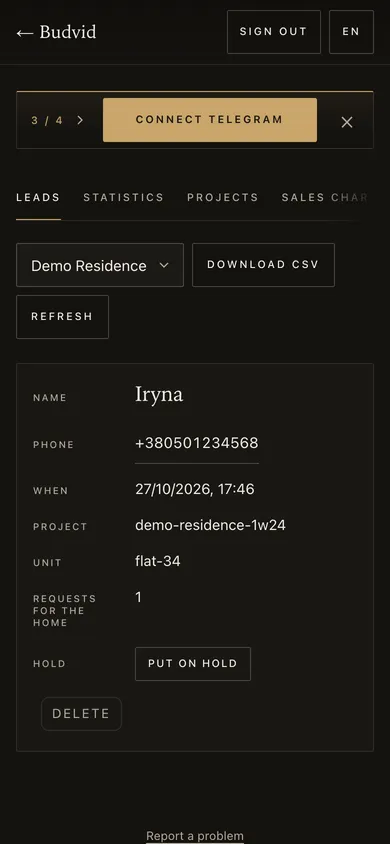Delete the Iryna lead
This screenshot has width=390, height=844.
pyautogui.click(x=81, y=714)
